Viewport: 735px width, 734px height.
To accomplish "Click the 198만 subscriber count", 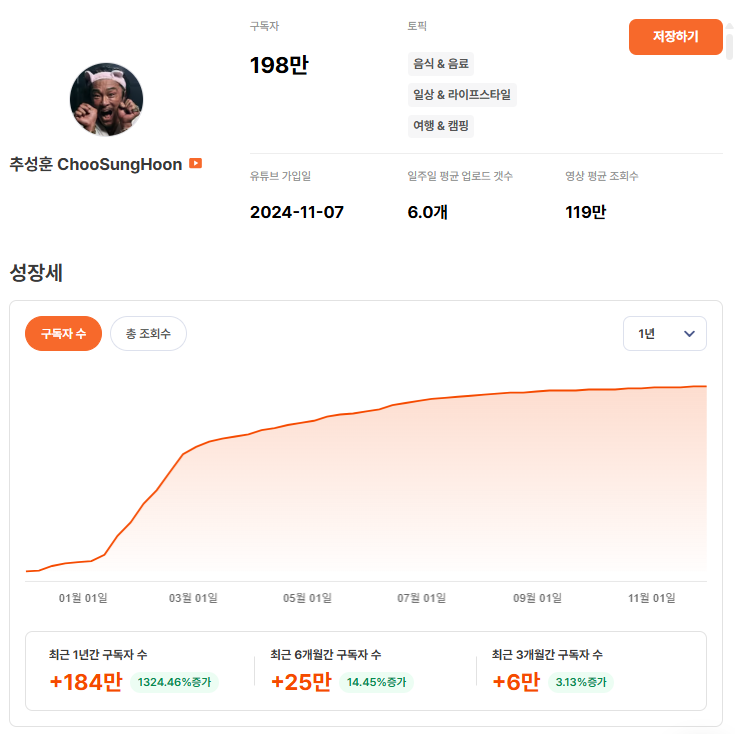I will tap(279, 66).
